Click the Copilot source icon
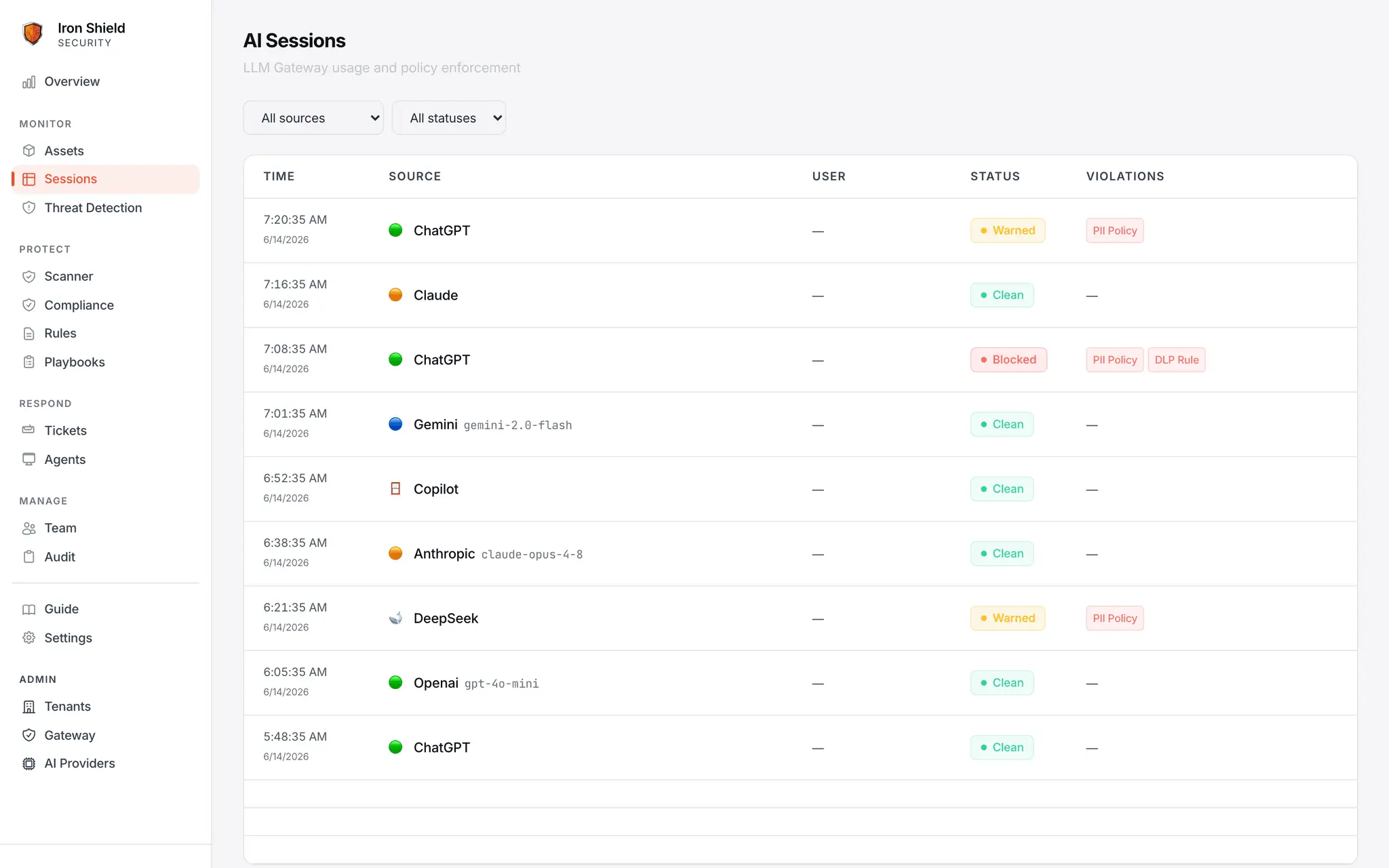This screenshot has height=868, width=1389. 395,488
